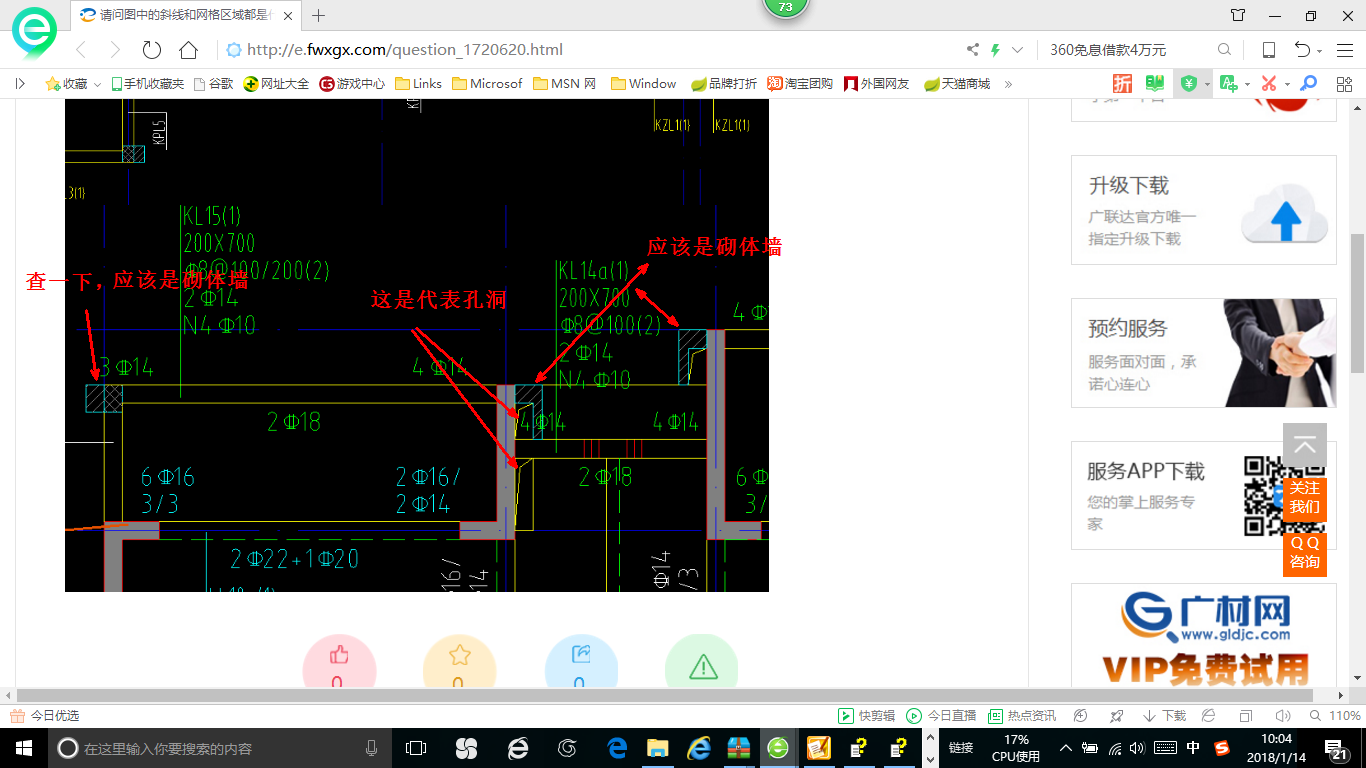Open the 淘宝团购 bookmark
This screenshot has height=768, width=1366.
[x=800, y=84]
